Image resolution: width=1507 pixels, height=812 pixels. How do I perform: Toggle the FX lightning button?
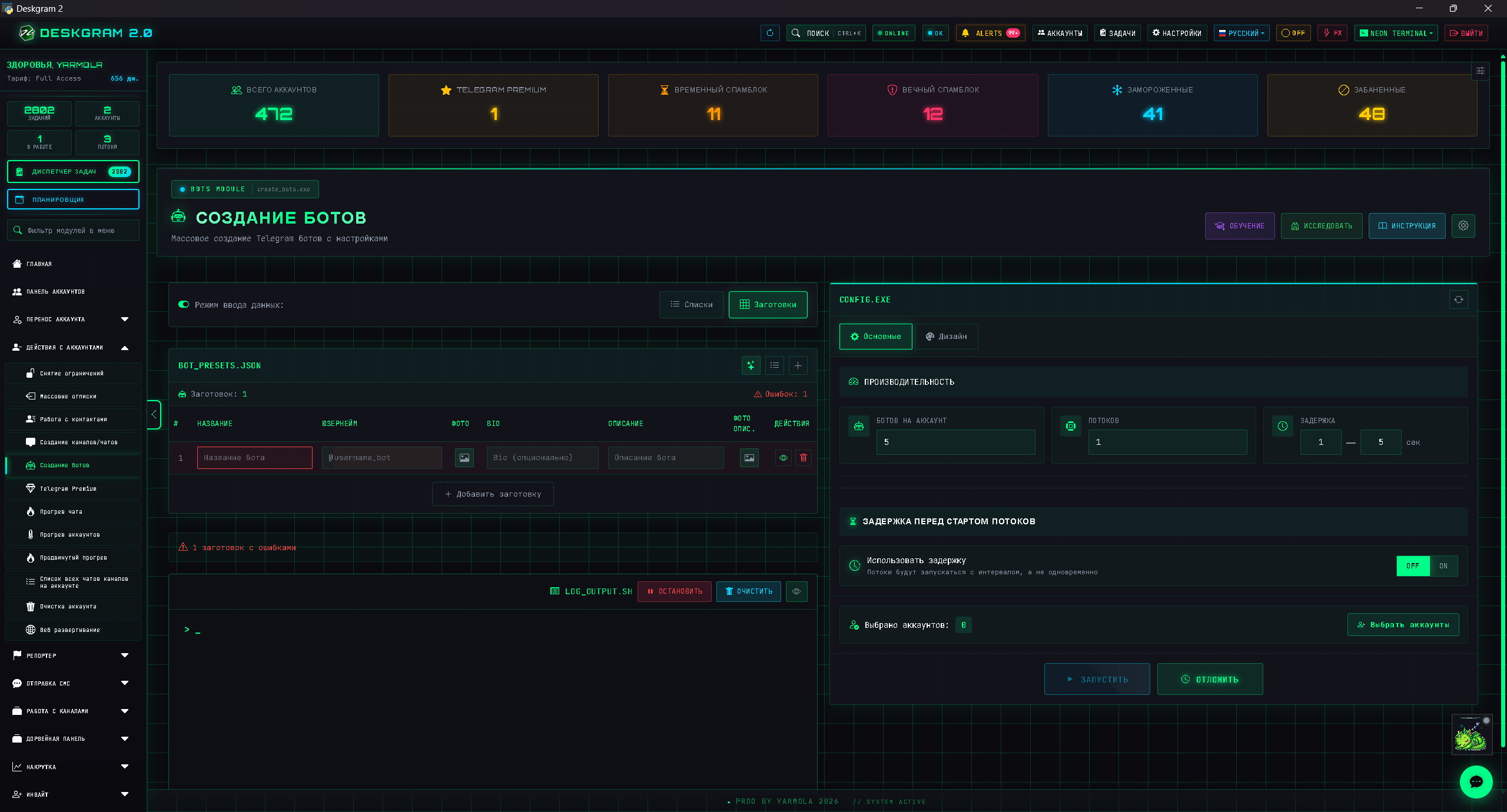tap(1333, 33)
